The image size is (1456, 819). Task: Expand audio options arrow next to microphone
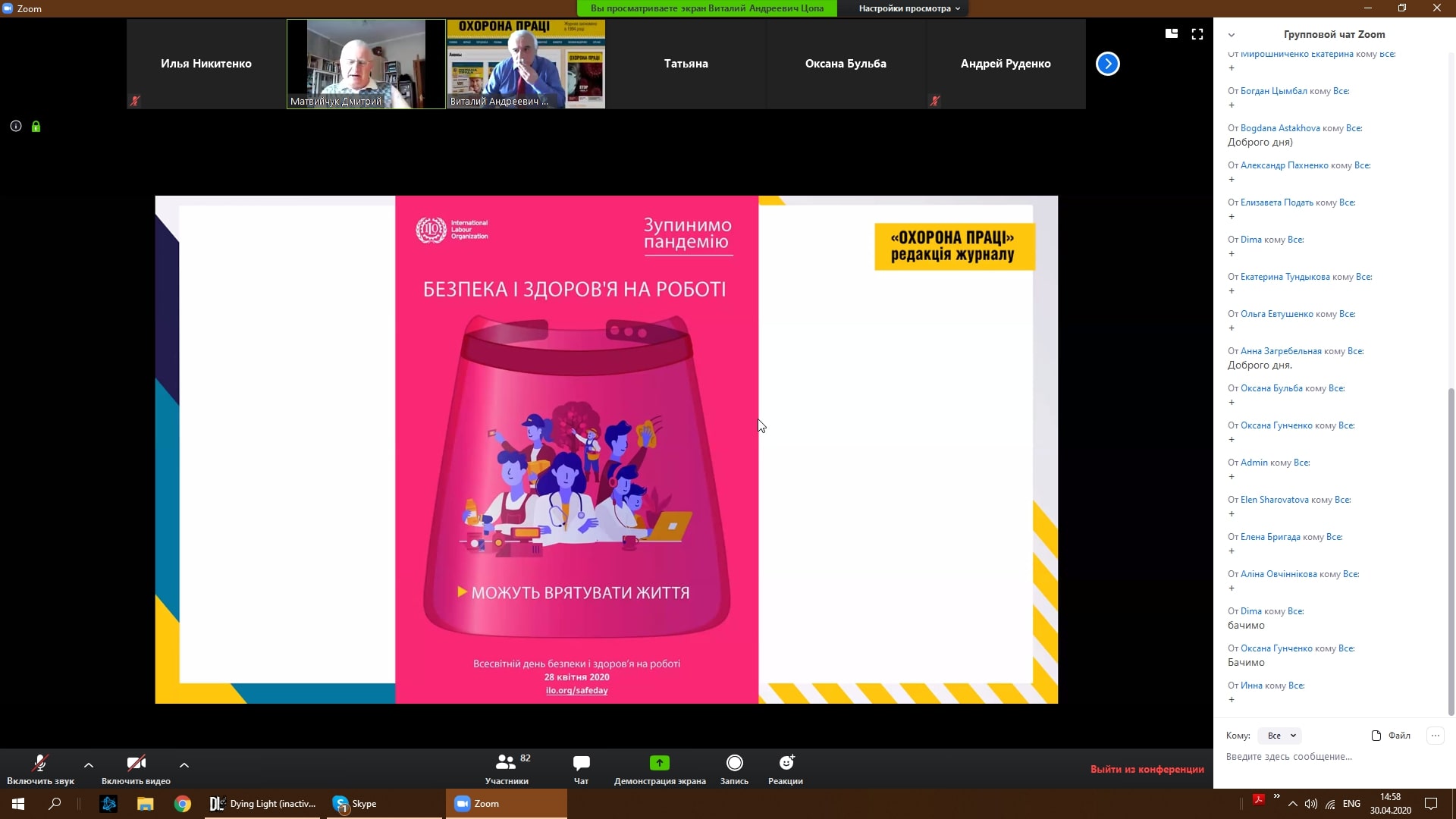point(89,765)
